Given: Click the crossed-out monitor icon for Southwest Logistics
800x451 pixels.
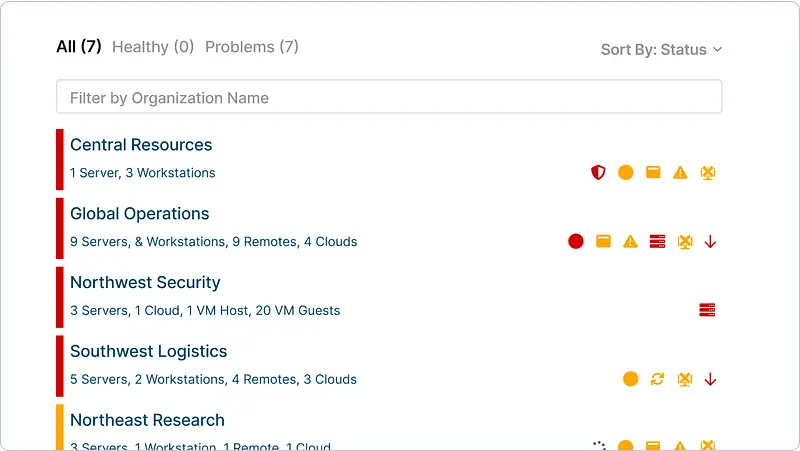Looking at the screenshot, I should (x=685, y=379).
